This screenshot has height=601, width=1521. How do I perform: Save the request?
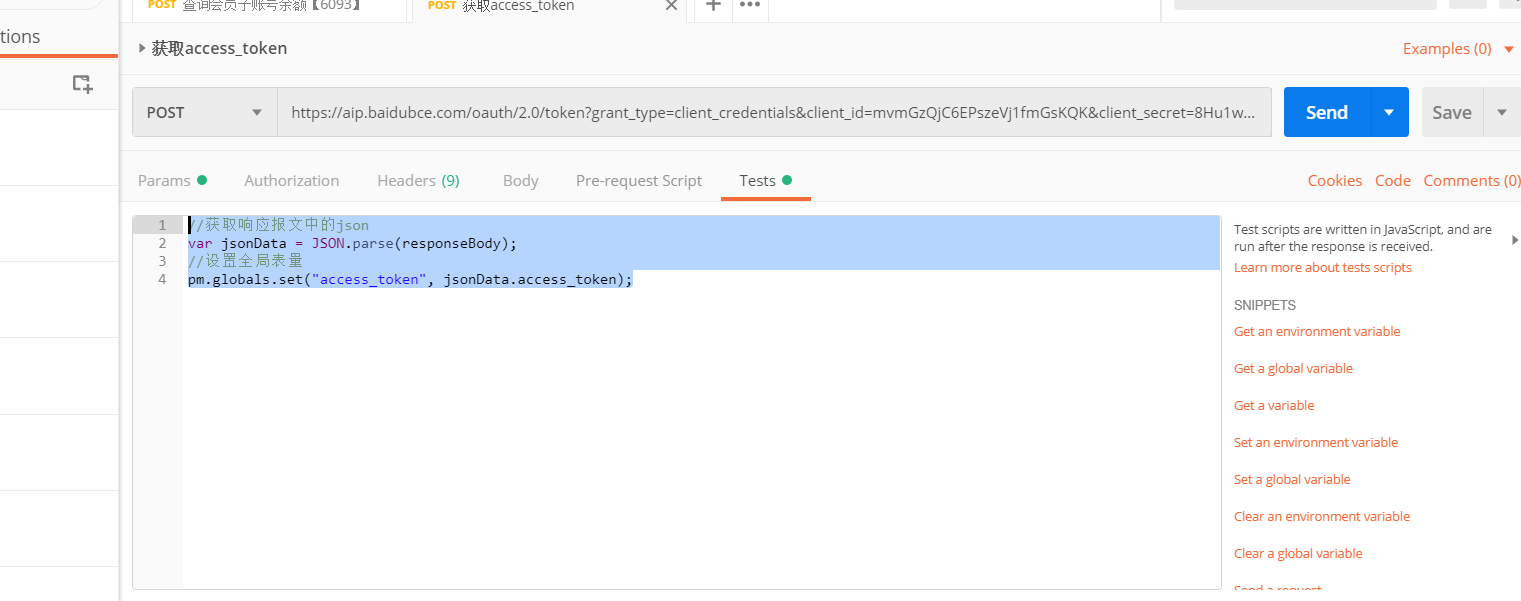(1452, 112)
